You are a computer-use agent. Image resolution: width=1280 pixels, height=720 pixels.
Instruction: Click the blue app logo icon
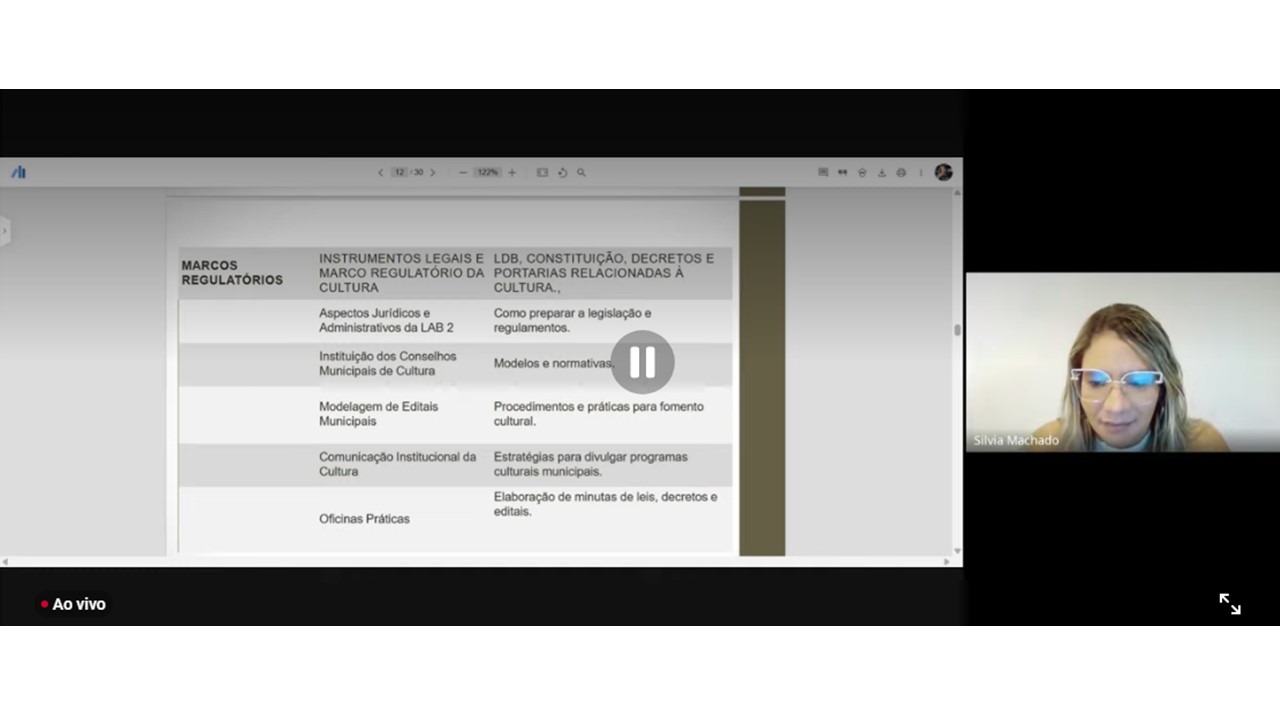coord(18,172)
